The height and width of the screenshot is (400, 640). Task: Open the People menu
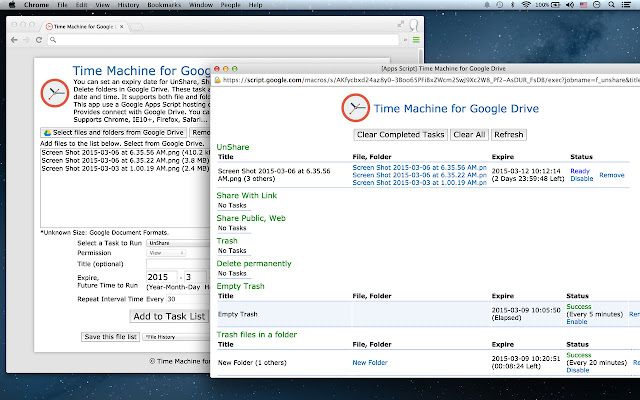[231, 5]
